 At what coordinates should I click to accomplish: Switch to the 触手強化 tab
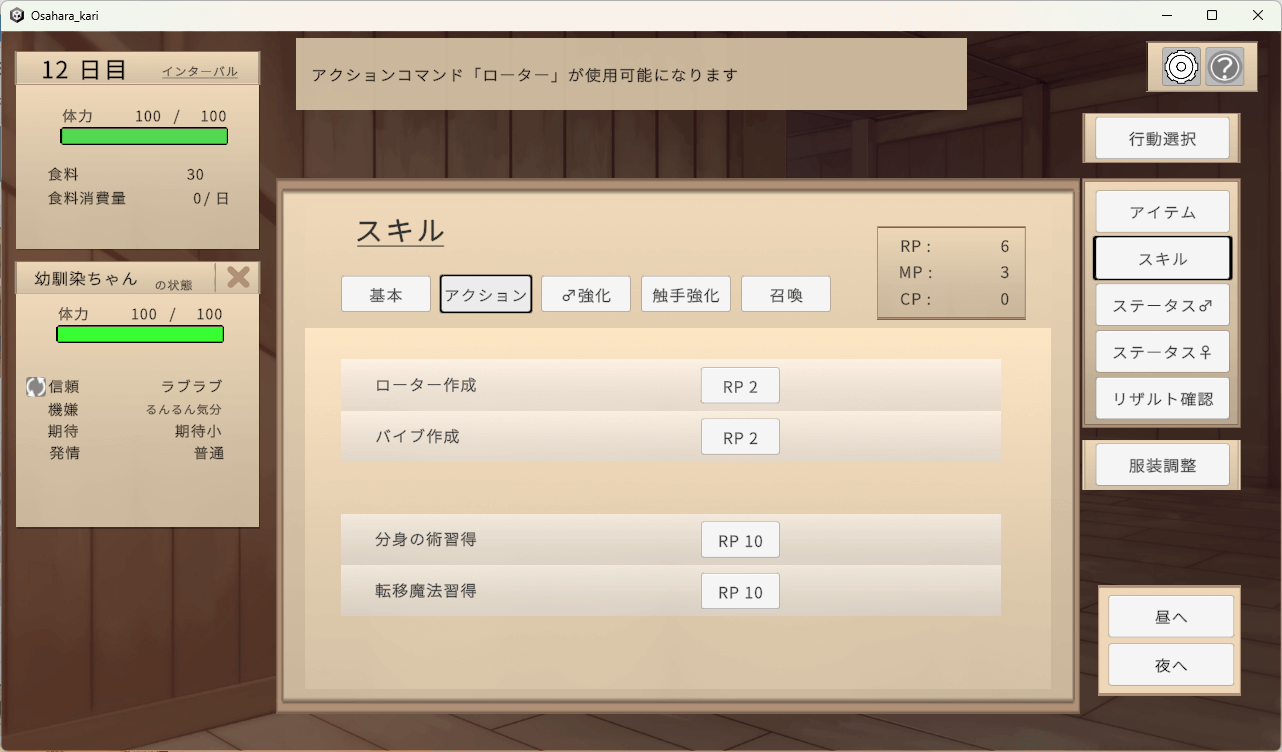click(x=686, y=295)
